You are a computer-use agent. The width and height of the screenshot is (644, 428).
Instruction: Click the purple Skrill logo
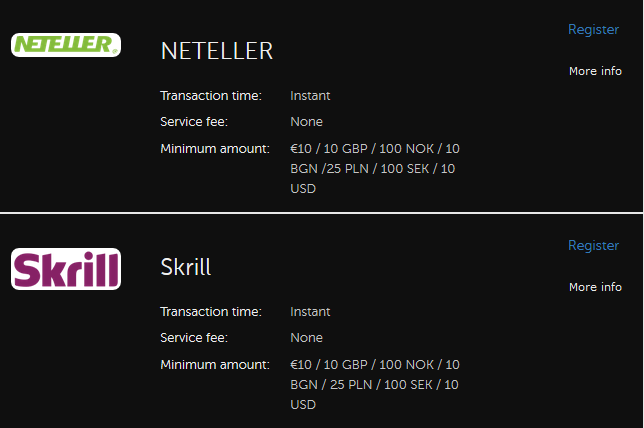[66, 269]
